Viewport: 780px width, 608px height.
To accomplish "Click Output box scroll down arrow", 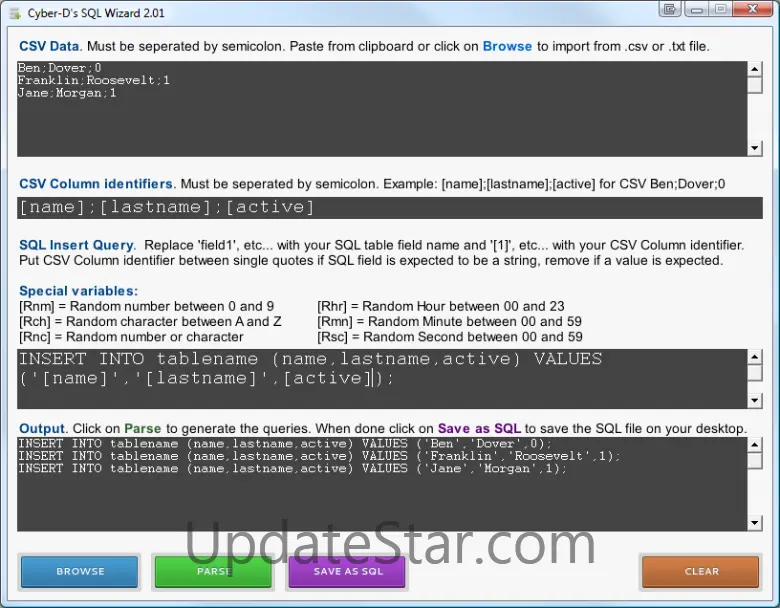I will [755, 522].
